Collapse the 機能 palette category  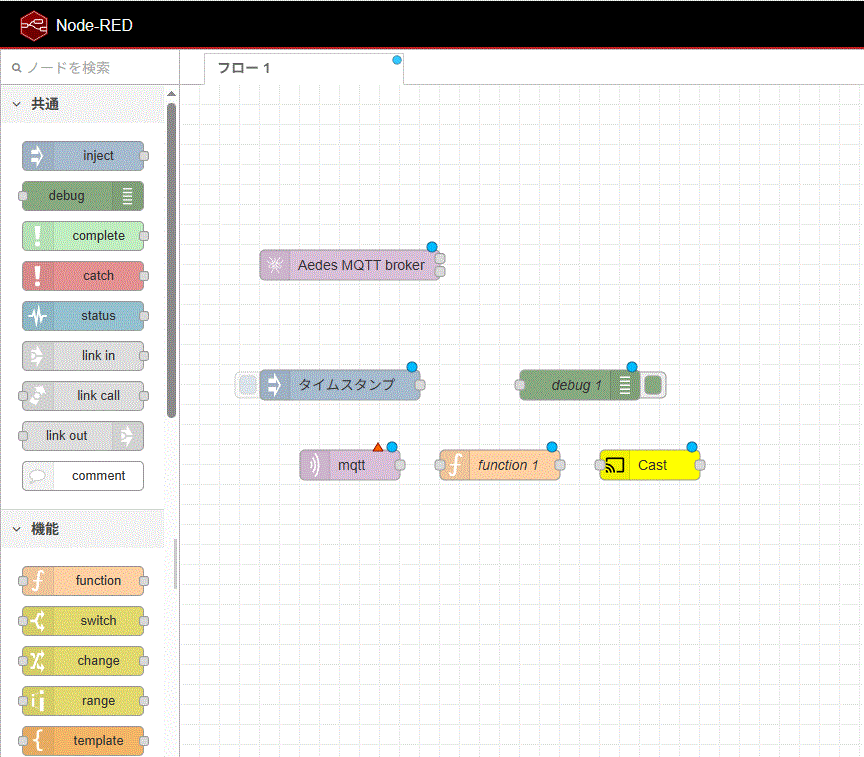pyautogui.click(x=17, y=529)
